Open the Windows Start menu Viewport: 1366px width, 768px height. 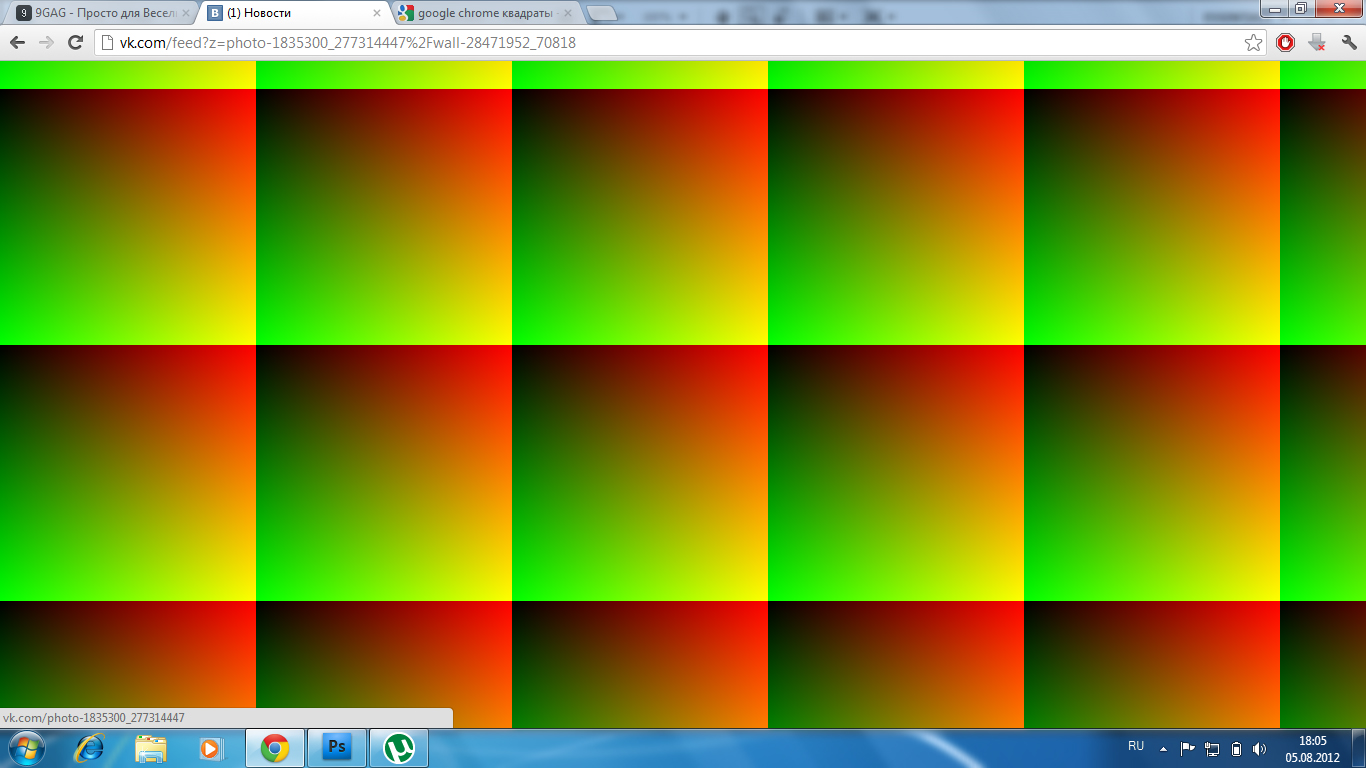[25, 748]
